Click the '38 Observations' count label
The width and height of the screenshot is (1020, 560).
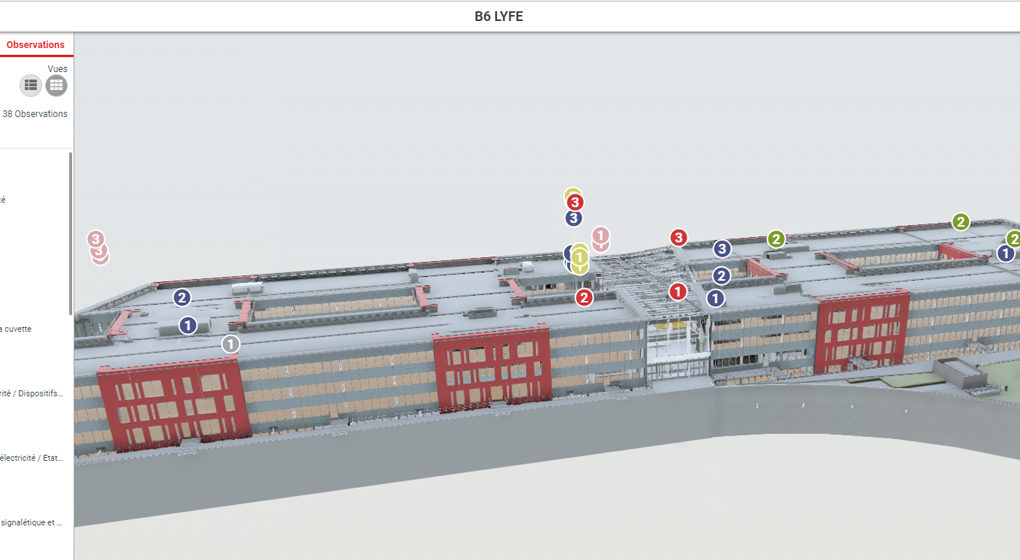point(35,114)
